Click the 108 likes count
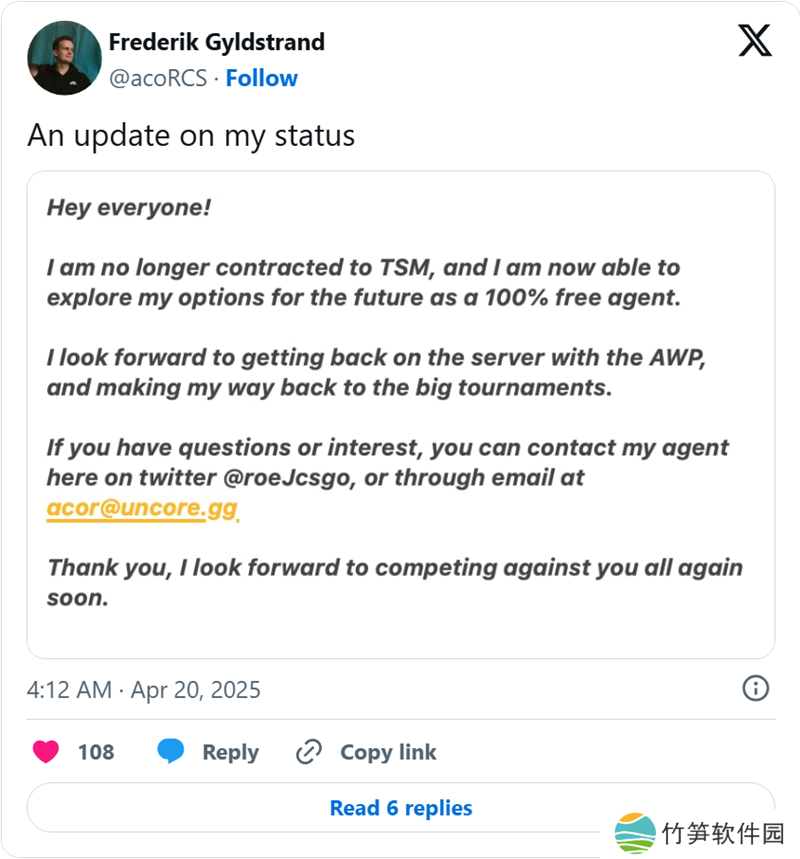Image resolution: width=800 pixels, height=859 pixels. 96,752
